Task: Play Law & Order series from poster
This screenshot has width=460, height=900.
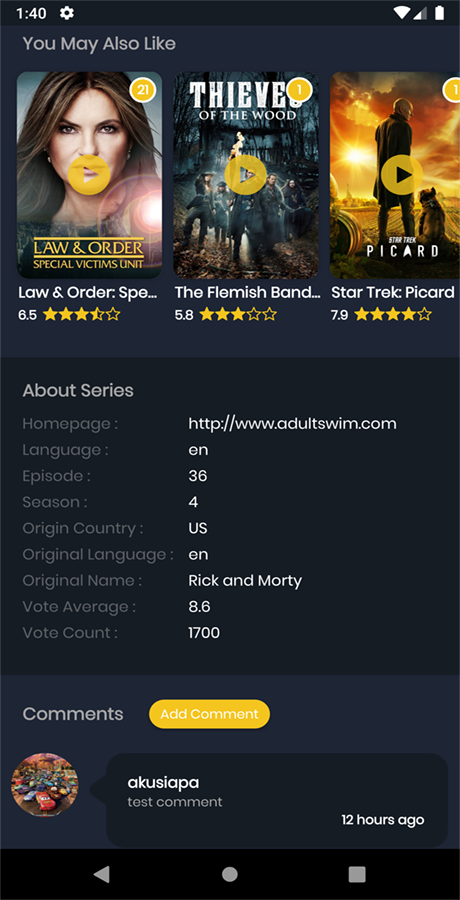Action: tap(89, 175)
